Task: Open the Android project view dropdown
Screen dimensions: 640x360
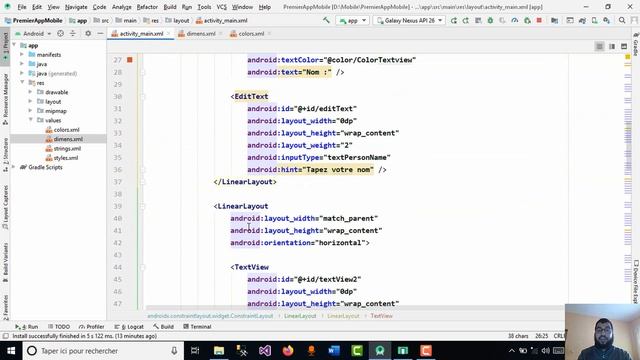Action: click(x=33, y=33)
